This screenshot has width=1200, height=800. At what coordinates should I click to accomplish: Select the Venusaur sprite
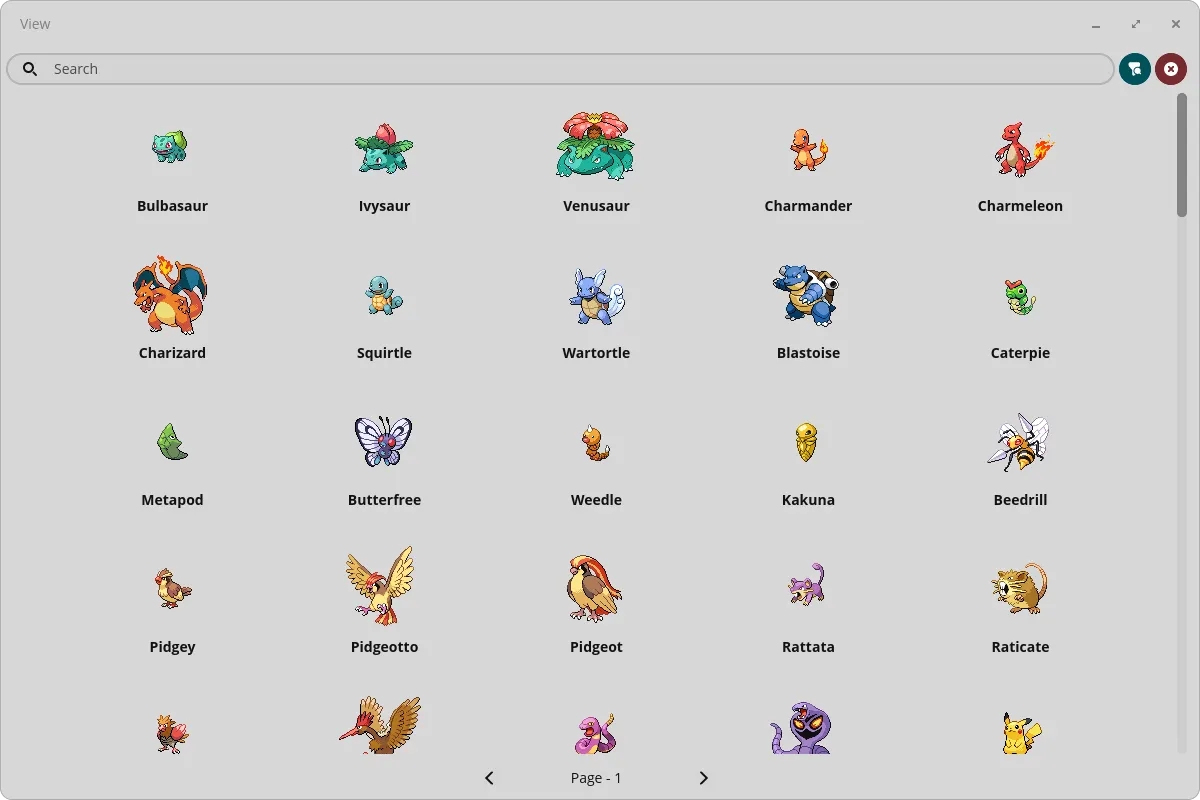(596, 146)
